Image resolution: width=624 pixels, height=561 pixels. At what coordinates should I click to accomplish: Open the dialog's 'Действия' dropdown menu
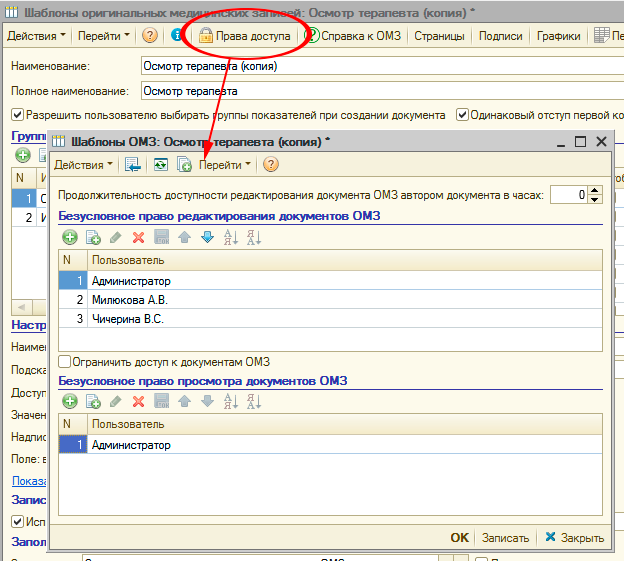(x=82, y=164)
